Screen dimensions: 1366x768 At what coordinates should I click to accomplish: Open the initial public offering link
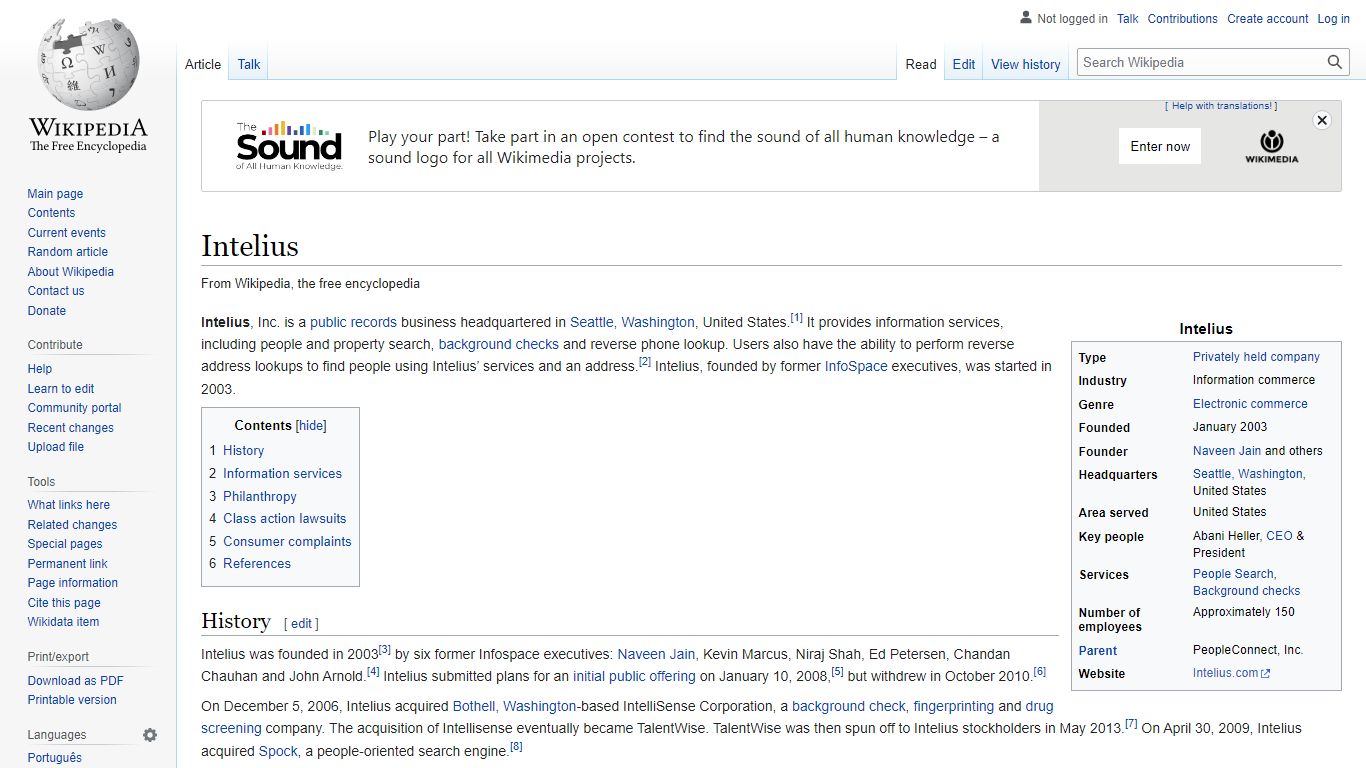tap(634, 676)
